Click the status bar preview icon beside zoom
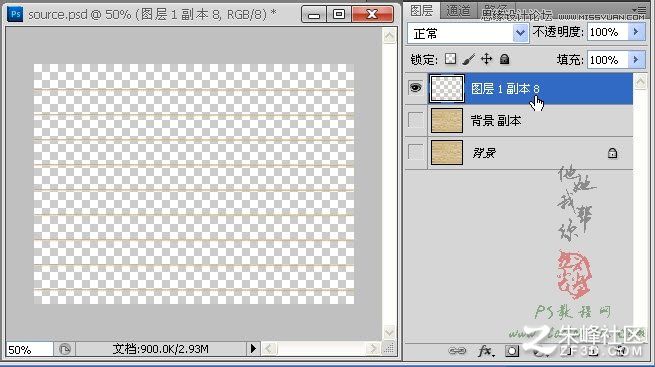The image size is (655, 367). 65,349
